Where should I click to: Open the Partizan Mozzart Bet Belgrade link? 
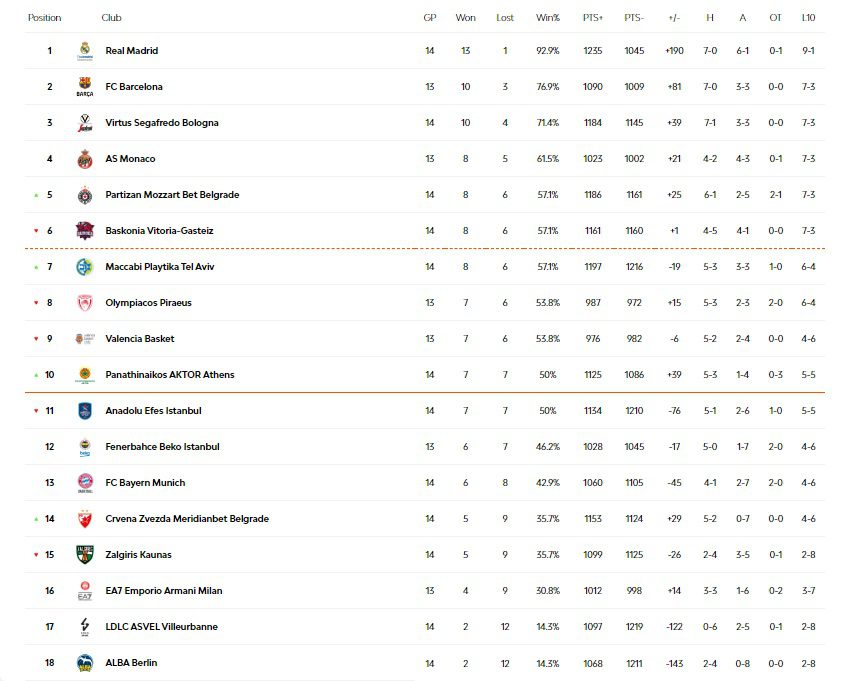pyautogui.click(x=172, y=195)
